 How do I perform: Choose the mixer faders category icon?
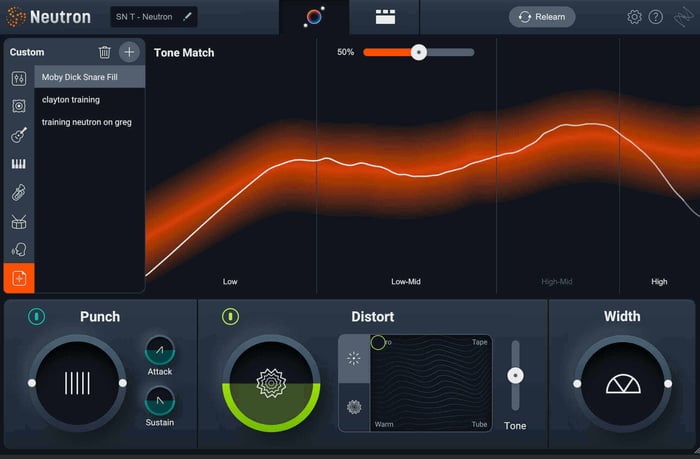19,79
